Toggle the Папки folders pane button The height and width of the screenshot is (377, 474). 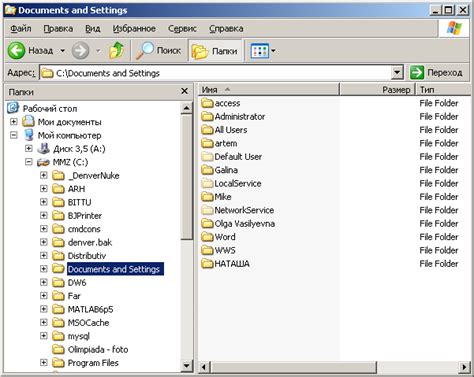pyautogui.click(x=215, y=51)
